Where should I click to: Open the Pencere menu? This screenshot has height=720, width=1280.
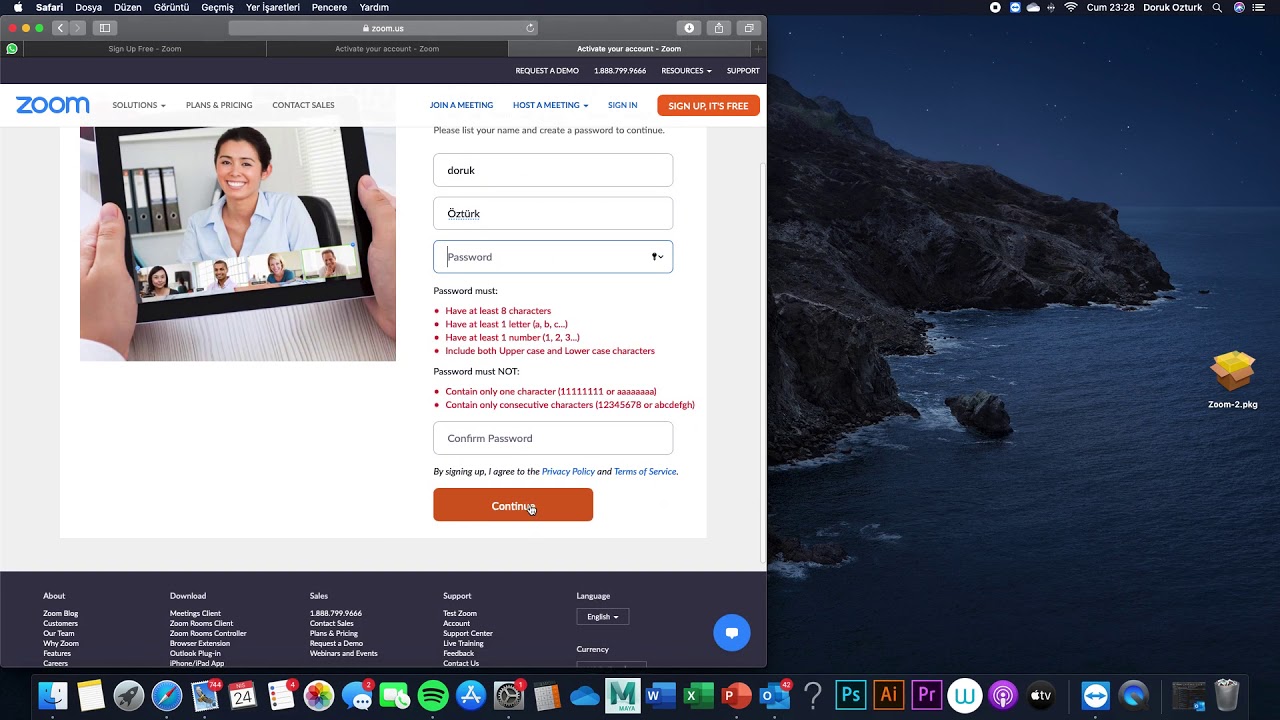[330, 7]
